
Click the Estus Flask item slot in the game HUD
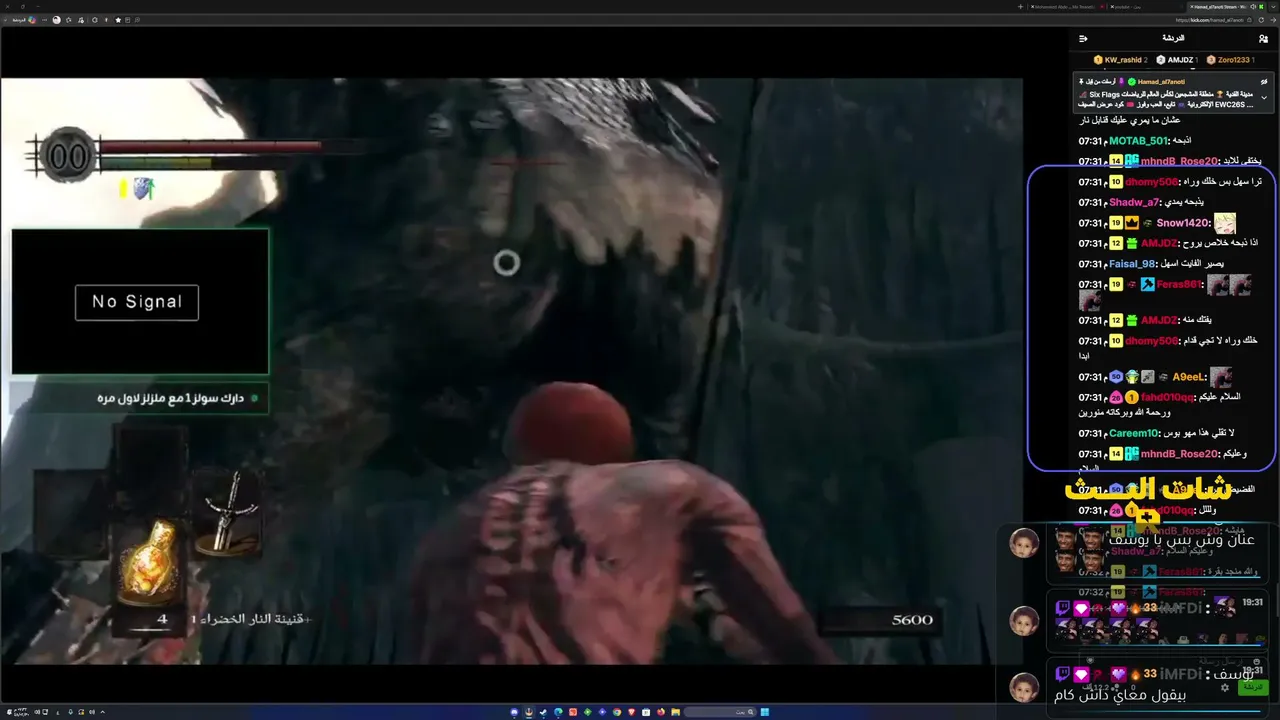[x=149, y=564]
